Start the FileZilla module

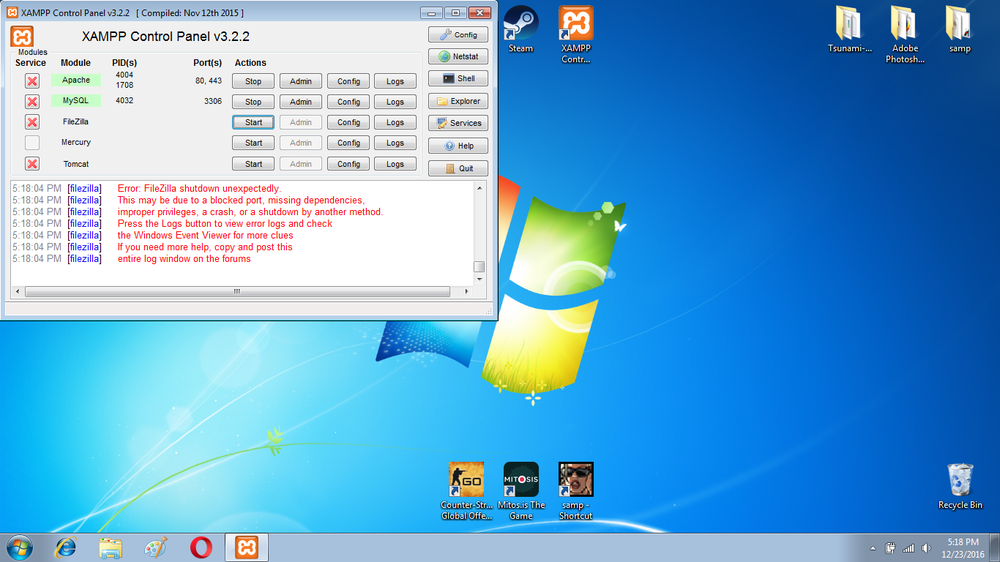pyautogui.click(x=253, y=122)
